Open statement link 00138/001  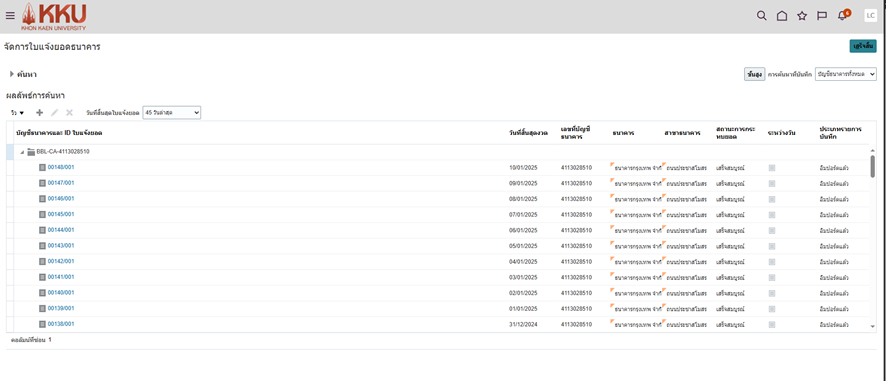61,324
